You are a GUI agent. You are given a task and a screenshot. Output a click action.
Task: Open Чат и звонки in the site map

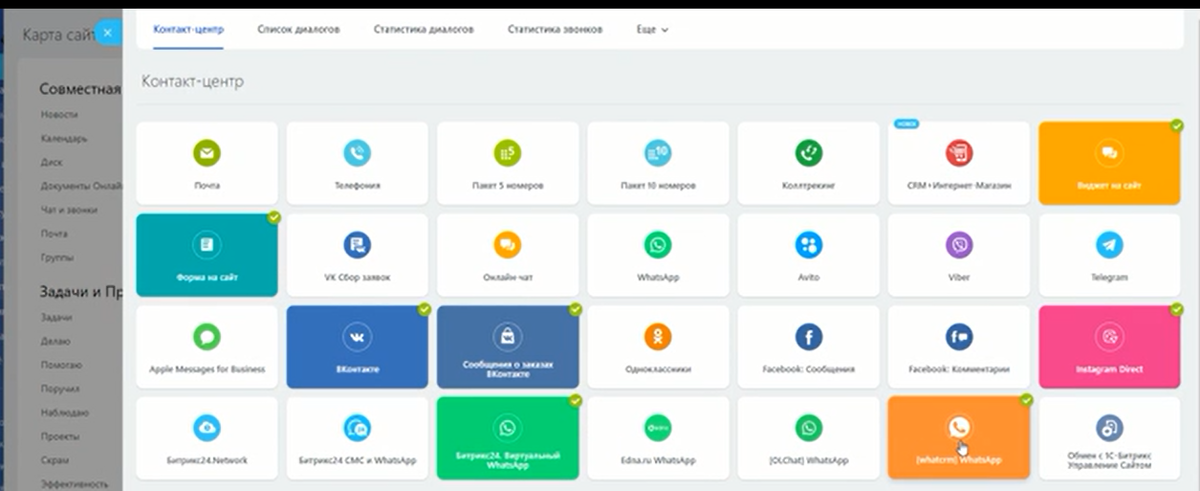69,210
